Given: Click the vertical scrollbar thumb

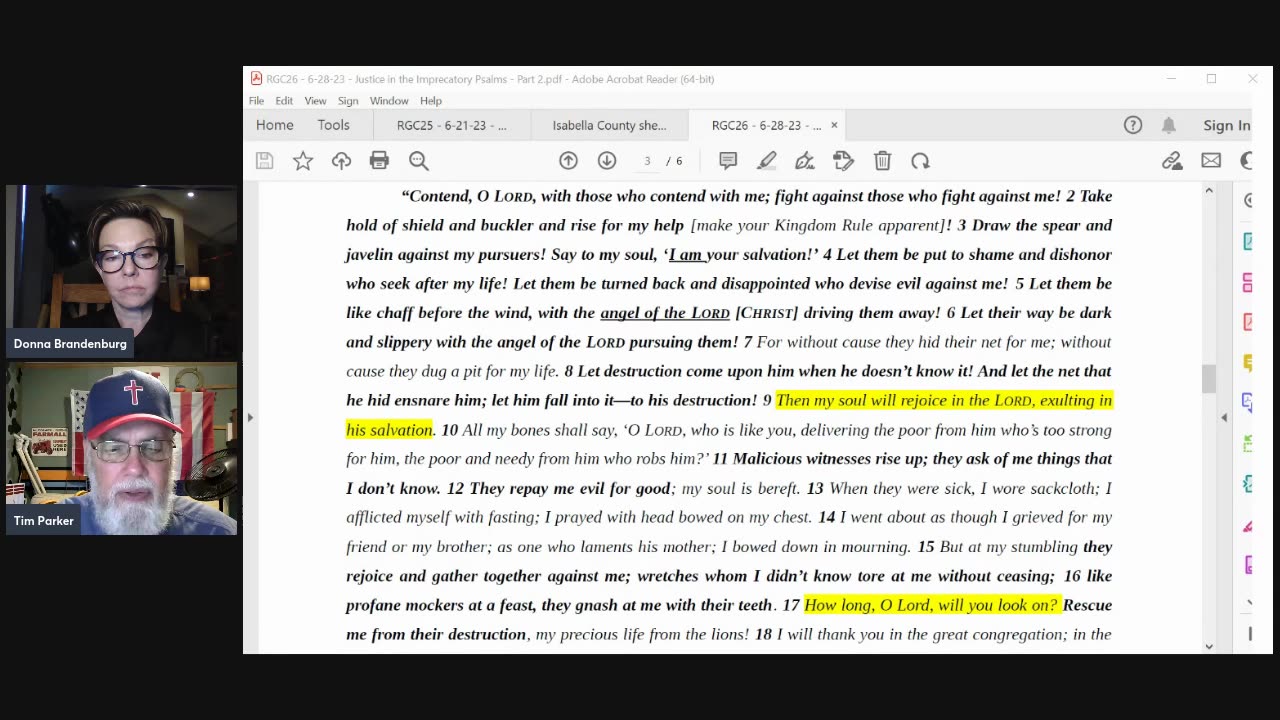Looking at the screenshot, I should (x=1209, y=379).
